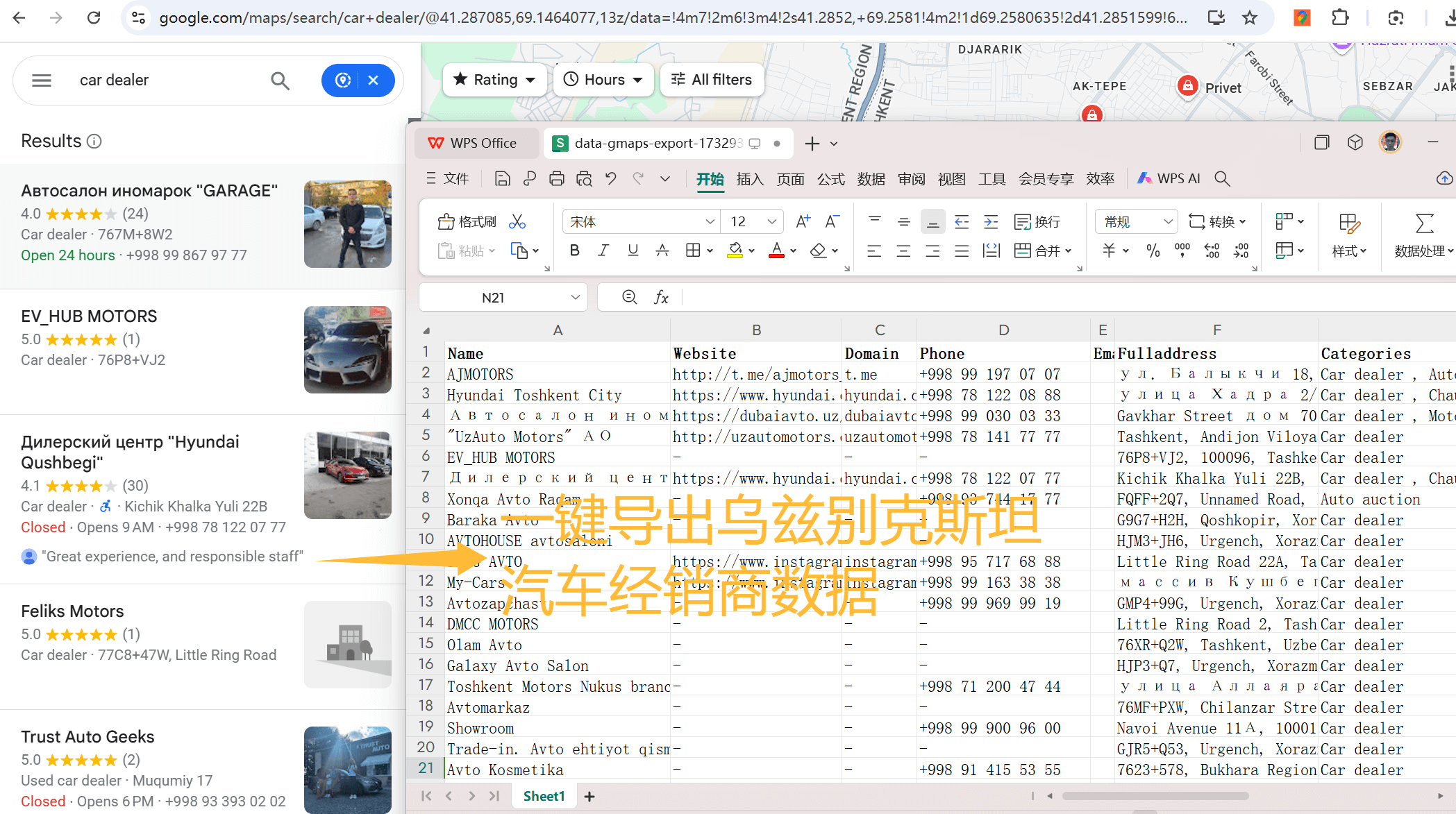Open the WPS user profile avatar
Viewport: 1456px width, 814px height.
(x=1390, y=142)
